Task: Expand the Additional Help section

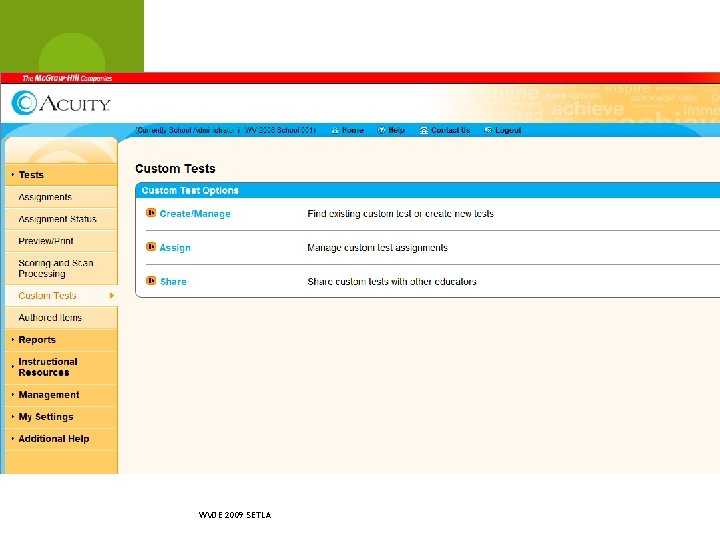Action: [62, 439]
